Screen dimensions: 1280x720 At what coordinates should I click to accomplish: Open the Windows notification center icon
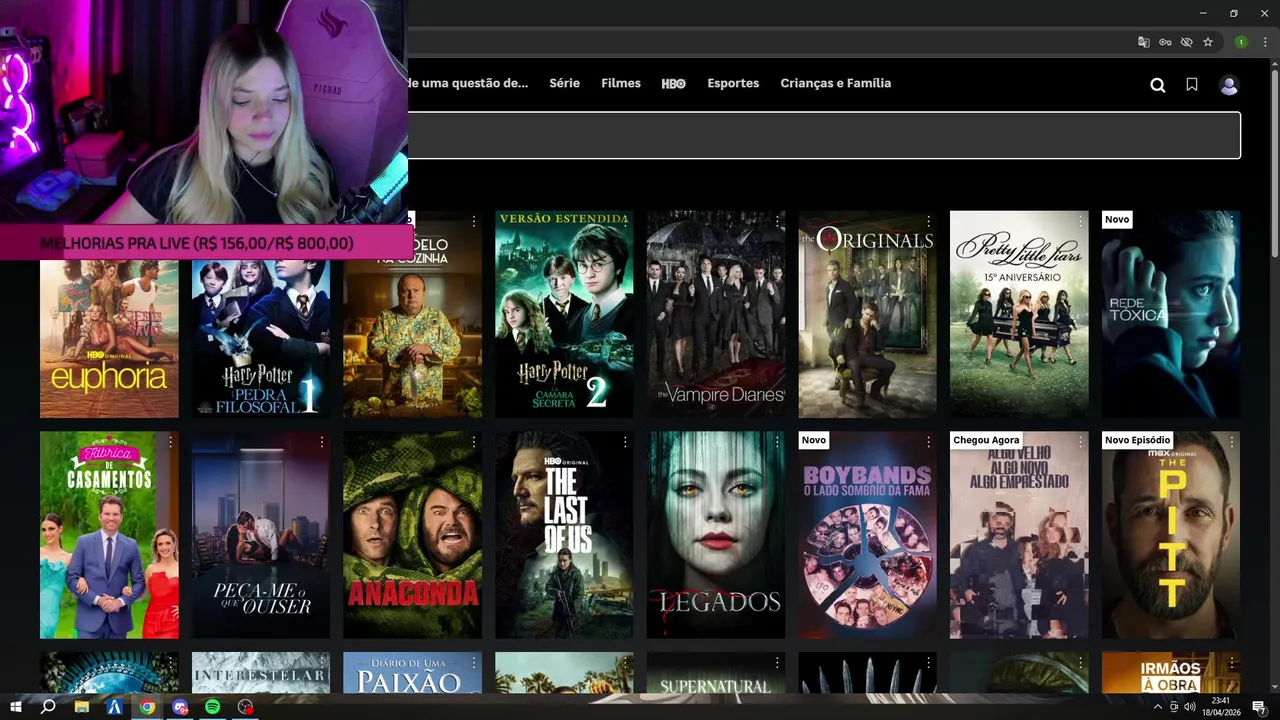click(x=1260, y=707)
